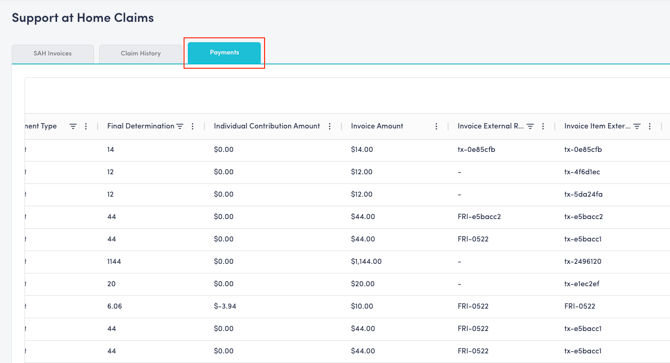Select the $14.00 invoice amount cell
This screenshot has width=670, height=363.
[x=362, y=149]
